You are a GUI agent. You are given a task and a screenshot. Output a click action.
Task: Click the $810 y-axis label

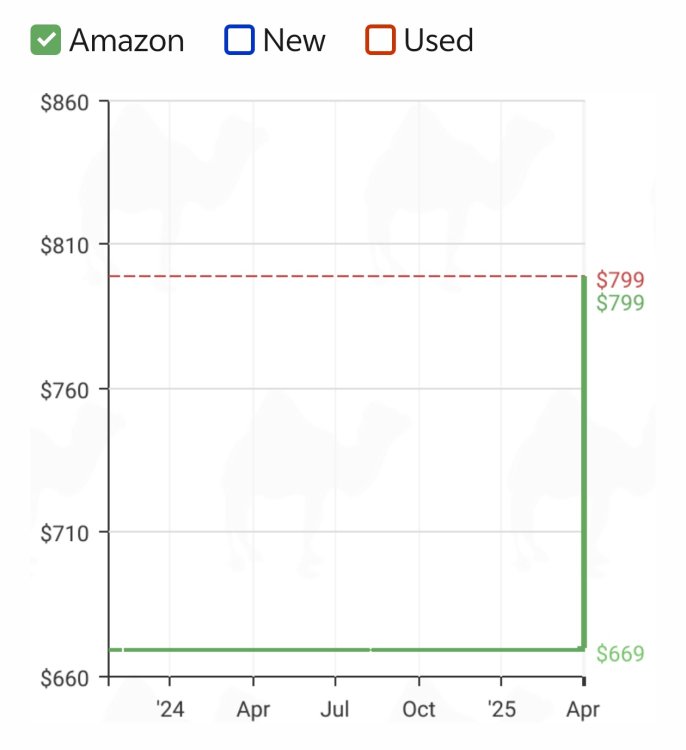tap(64, 245)
